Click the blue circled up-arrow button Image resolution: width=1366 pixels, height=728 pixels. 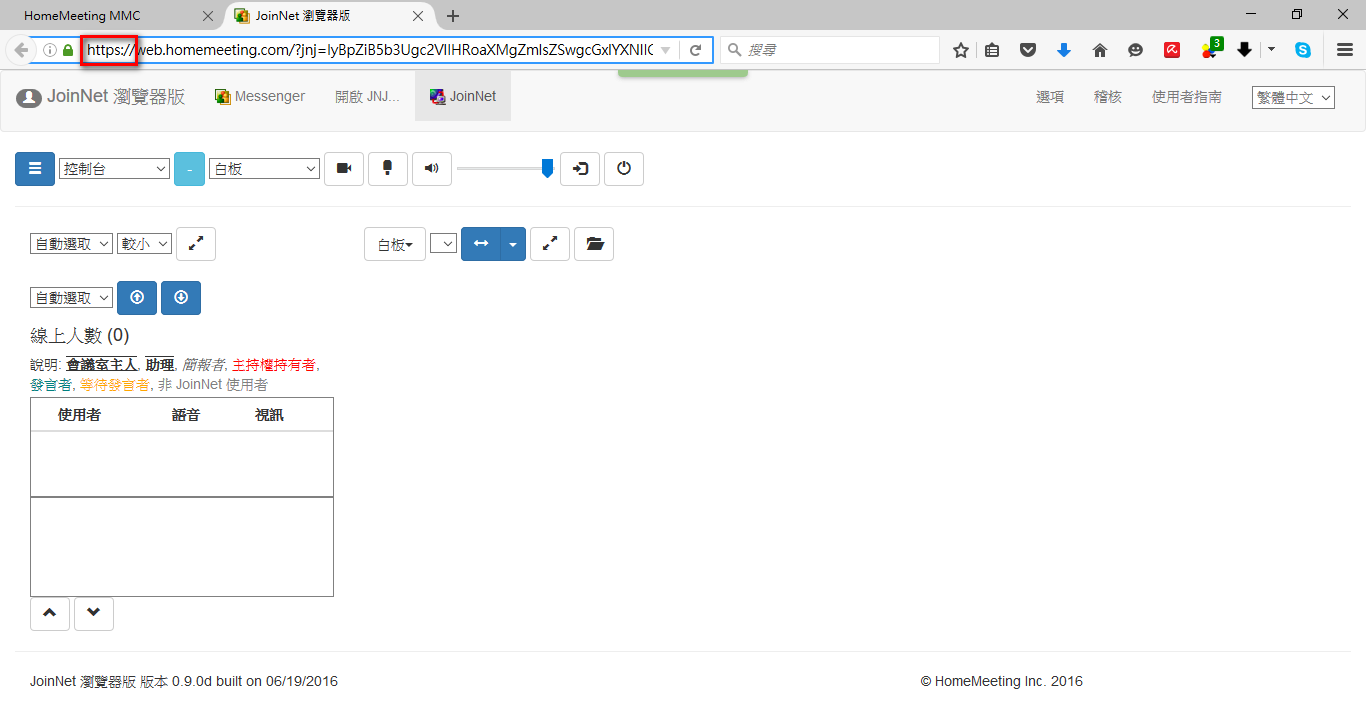(x=137, y=298)
